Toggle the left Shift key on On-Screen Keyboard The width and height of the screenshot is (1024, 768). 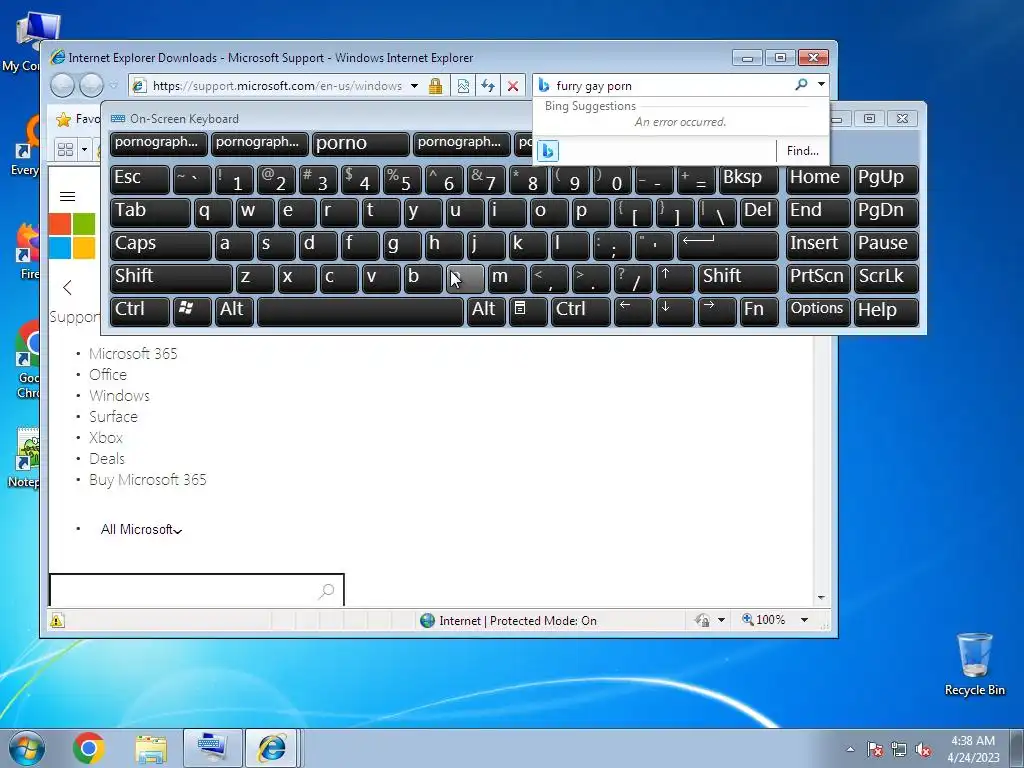coord(171,277)
